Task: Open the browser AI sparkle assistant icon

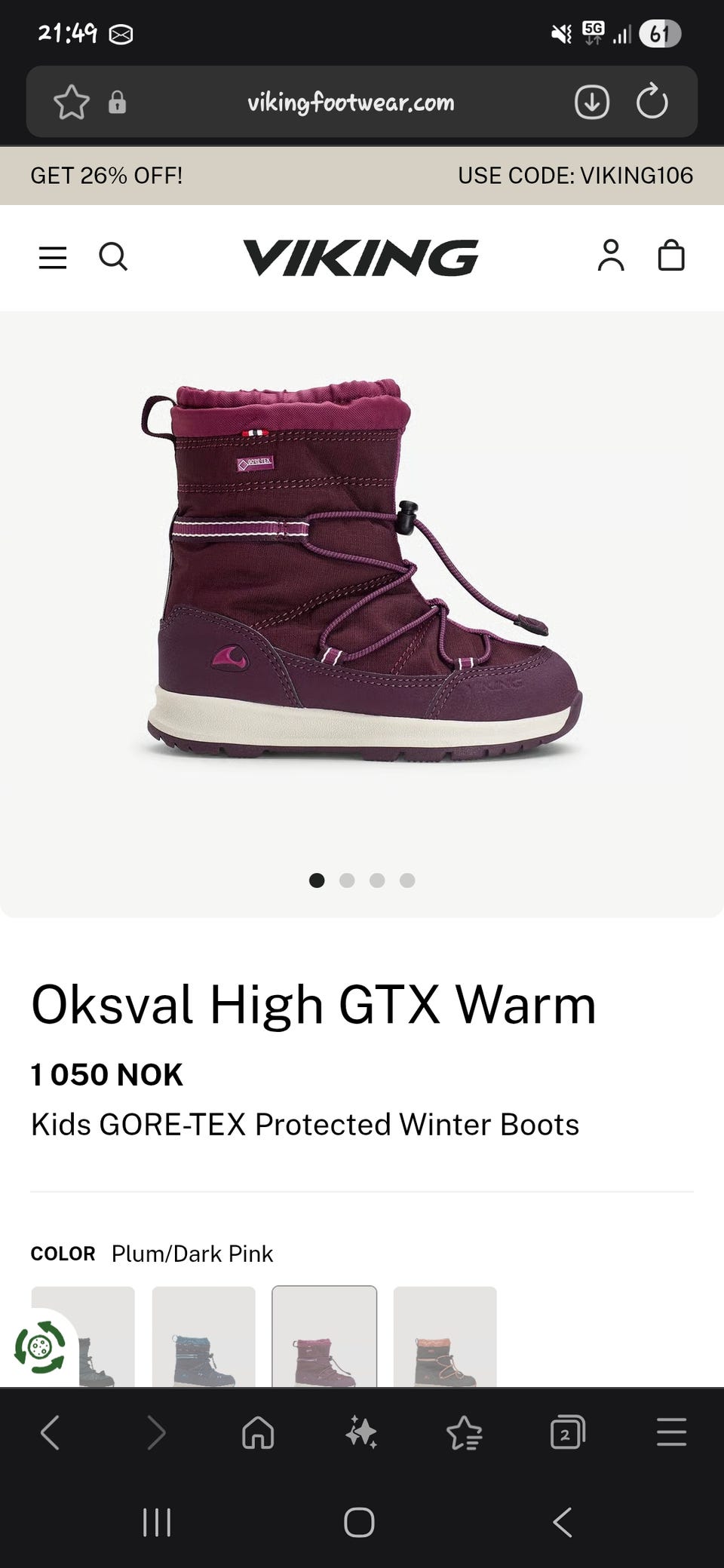Action: (361, 1432)
